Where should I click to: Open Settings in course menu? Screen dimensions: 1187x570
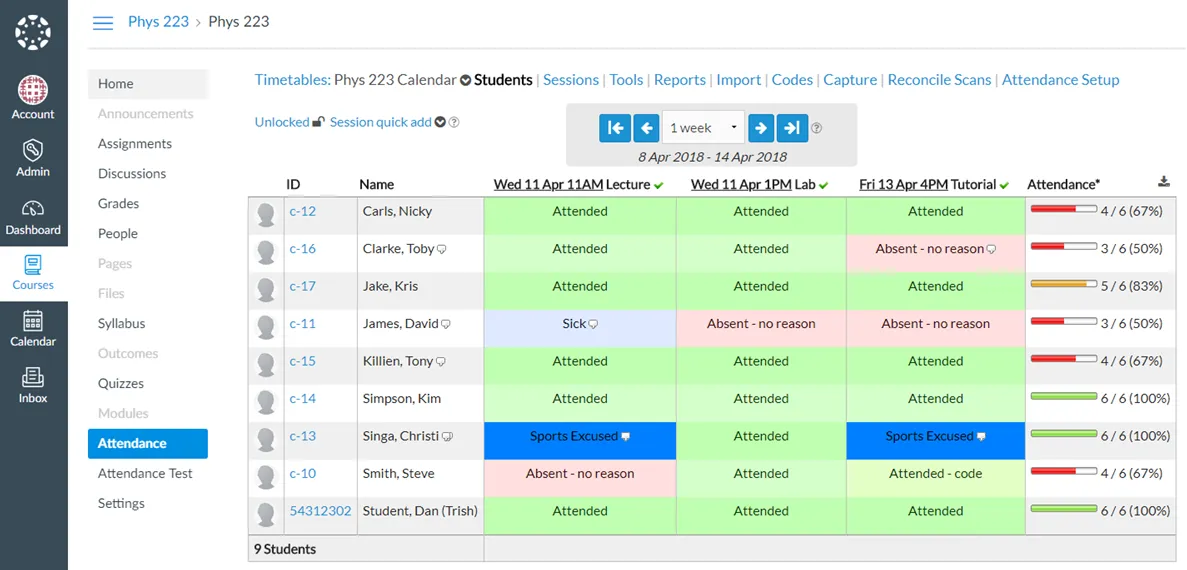[121, 503]
